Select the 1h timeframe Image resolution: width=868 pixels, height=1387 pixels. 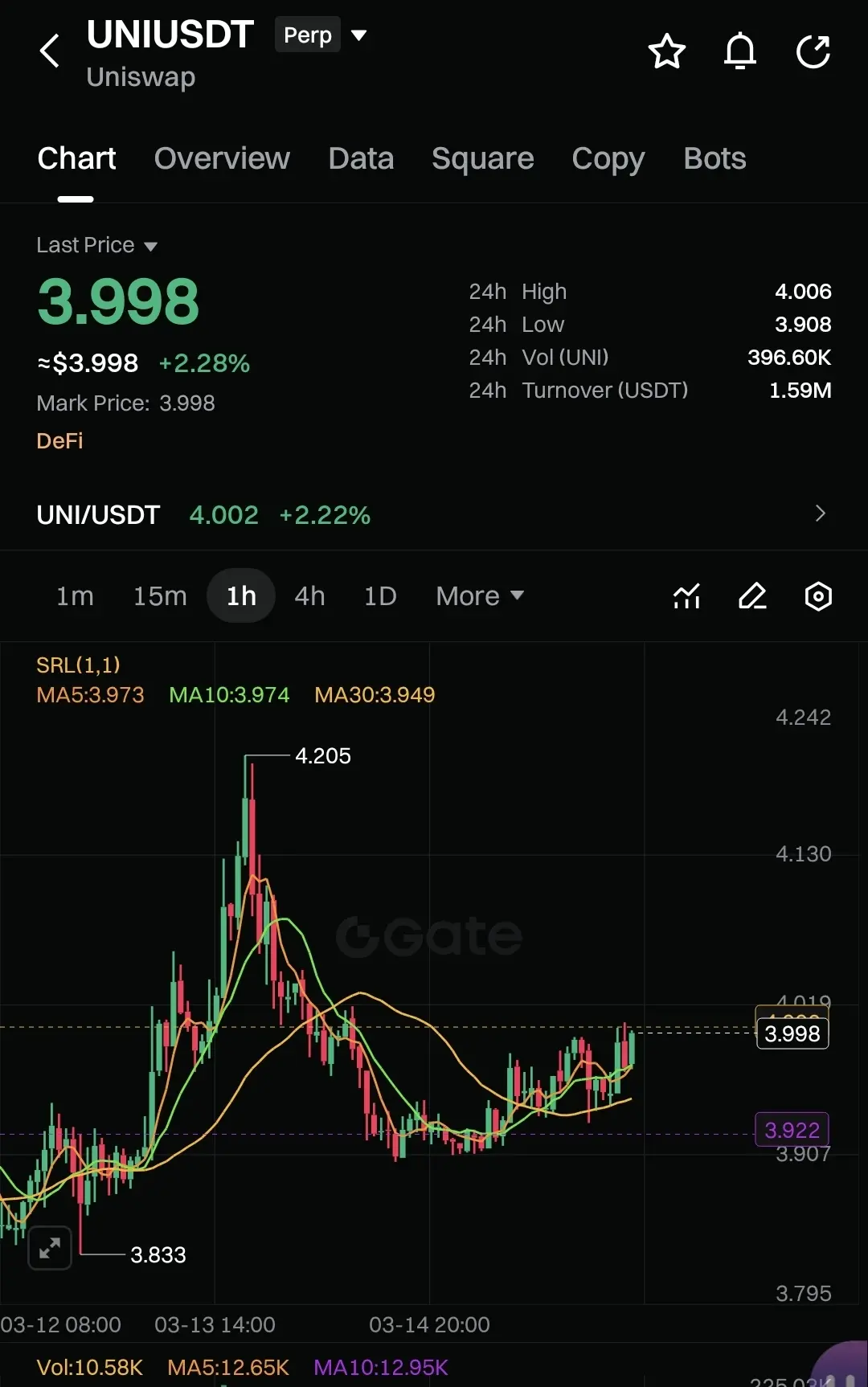point(241,596)
